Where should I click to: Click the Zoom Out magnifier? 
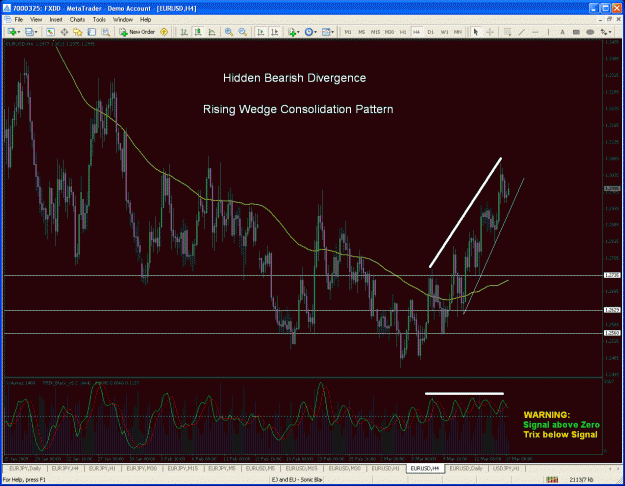(242, 32)
